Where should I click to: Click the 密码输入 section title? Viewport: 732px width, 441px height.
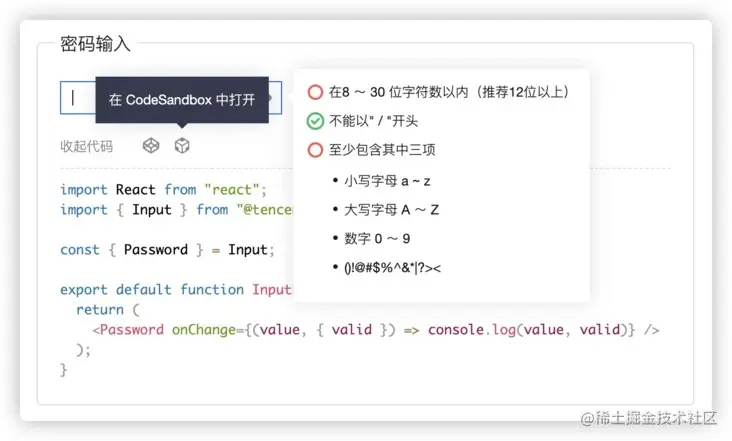tap(95, 44)
